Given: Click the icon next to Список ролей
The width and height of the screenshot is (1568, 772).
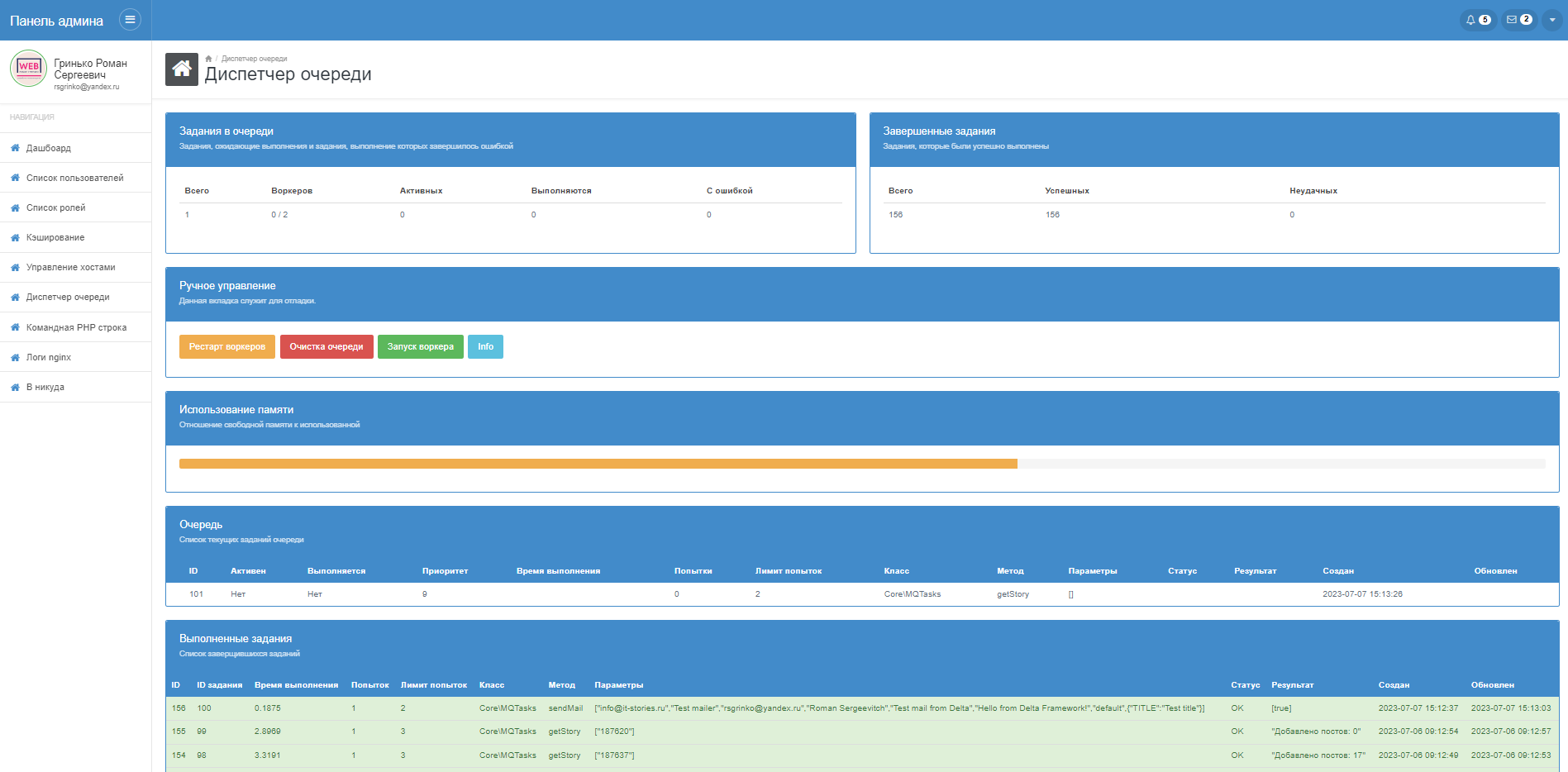Looking at the screenshot, I should click(15, 208).
